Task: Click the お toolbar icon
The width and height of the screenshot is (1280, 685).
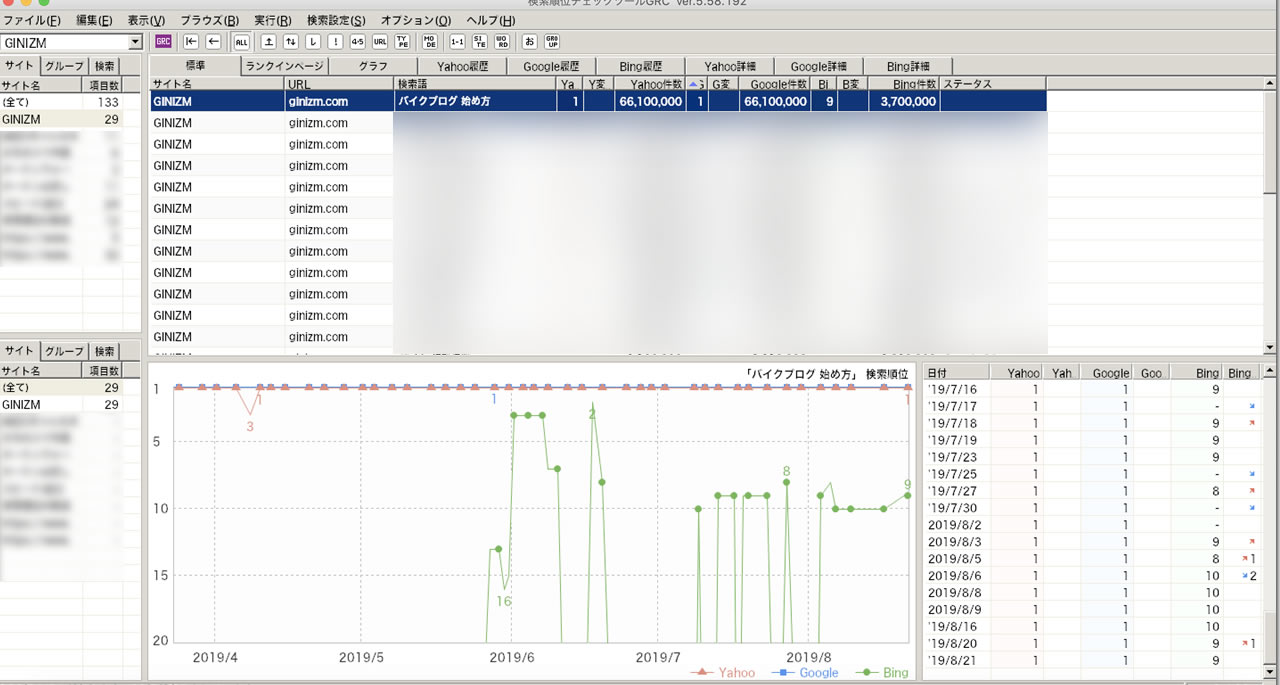Action: 529,42
